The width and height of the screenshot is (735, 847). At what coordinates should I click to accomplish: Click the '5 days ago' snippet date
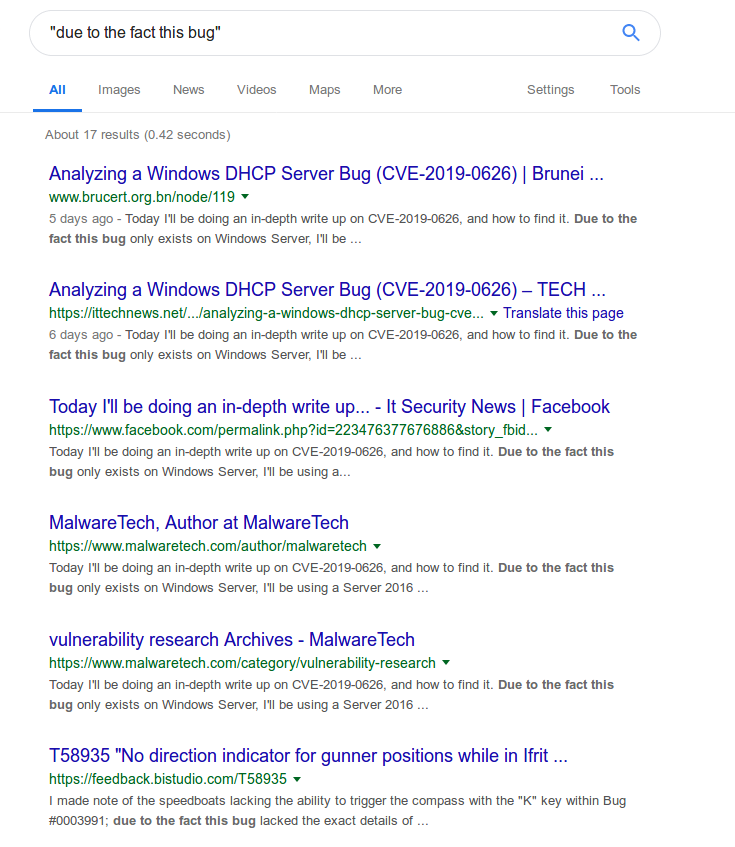[81, 219]
